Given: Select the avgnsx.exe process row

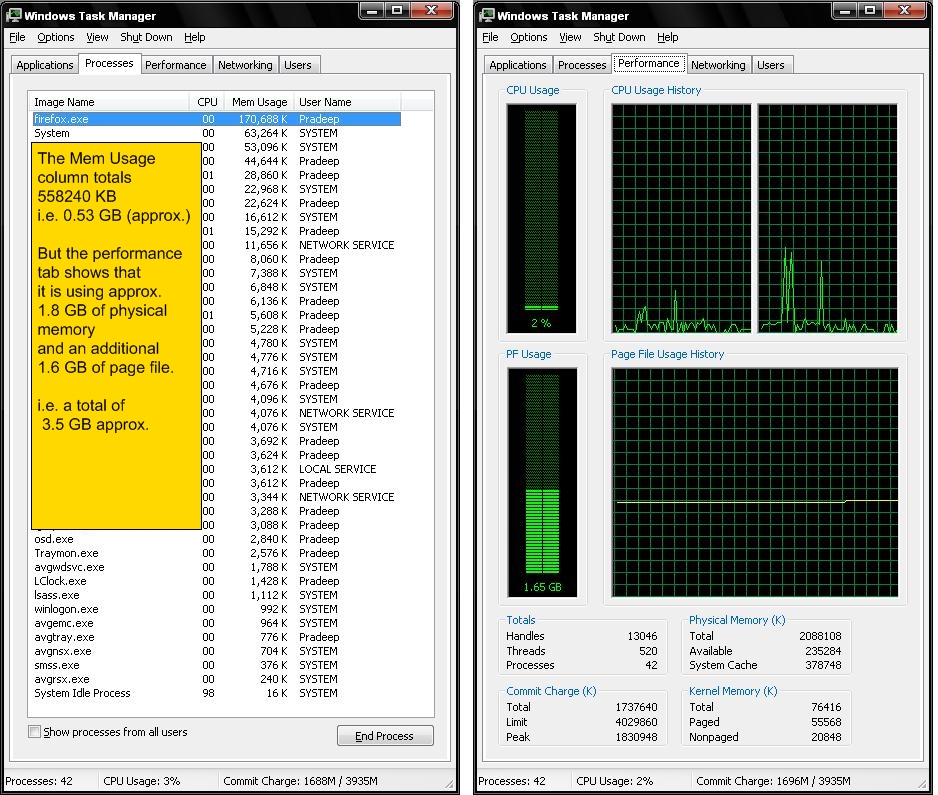Looking at the screenshot, I should coord(217,651).
